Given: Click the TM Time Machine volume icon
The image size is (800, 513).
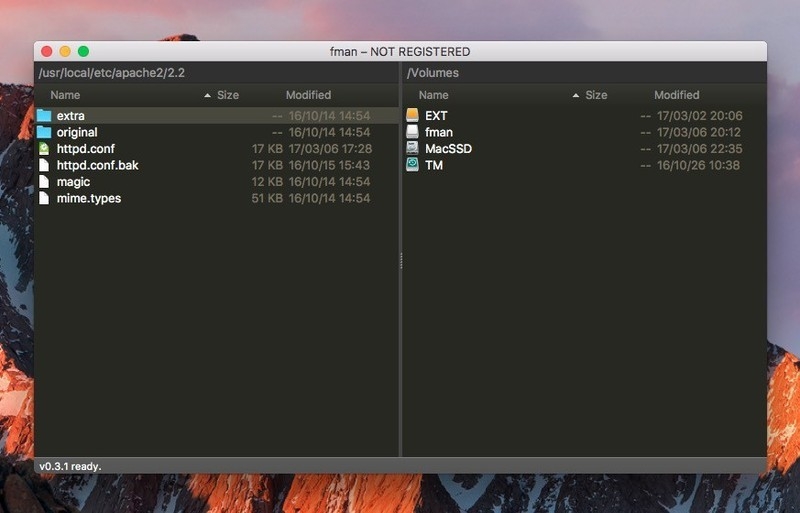Looking at the screenshot, I should (x=412, y=165).
